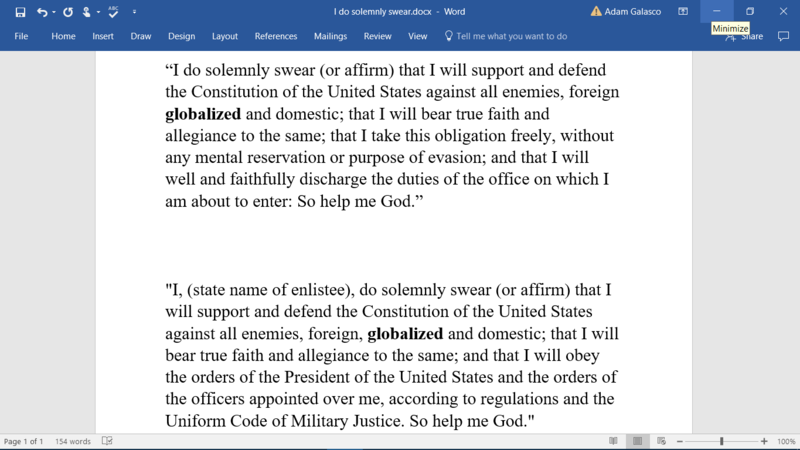This screenshot has width=800, height=450.
Task: Click the Undo arrow icon
Action: click(x=42, y=12)
